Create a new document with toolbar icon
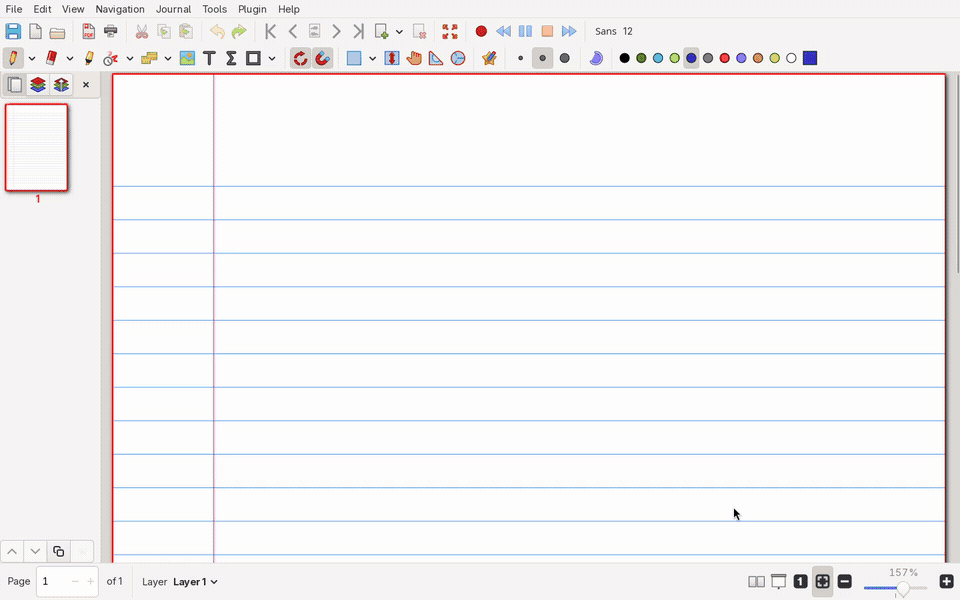Screen dimensions: 960x600 (x=36, y=31)
